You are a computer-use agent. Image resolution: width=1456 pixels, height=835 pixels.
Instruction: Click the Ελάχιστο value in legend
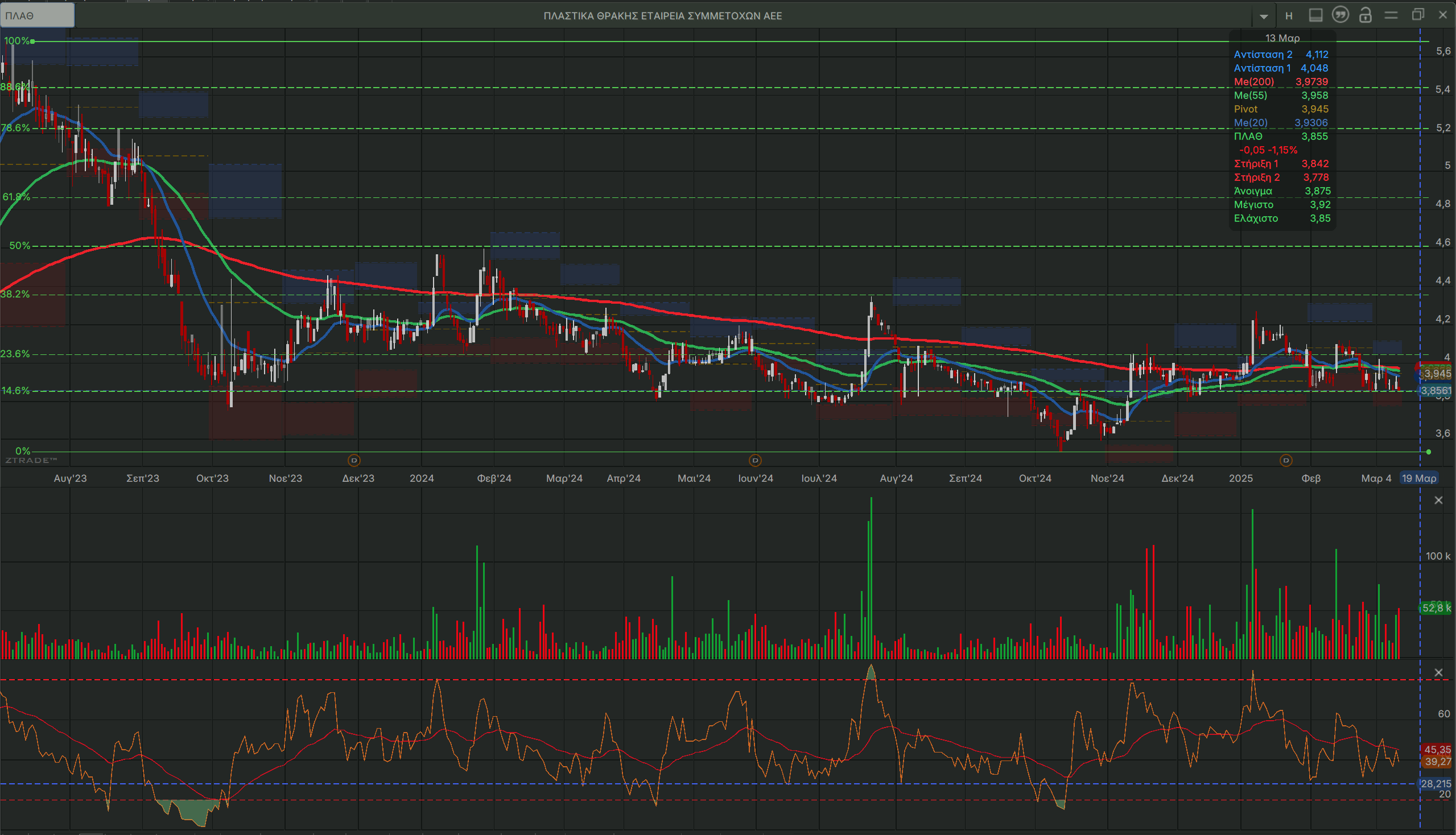(x=1320, y=218)
